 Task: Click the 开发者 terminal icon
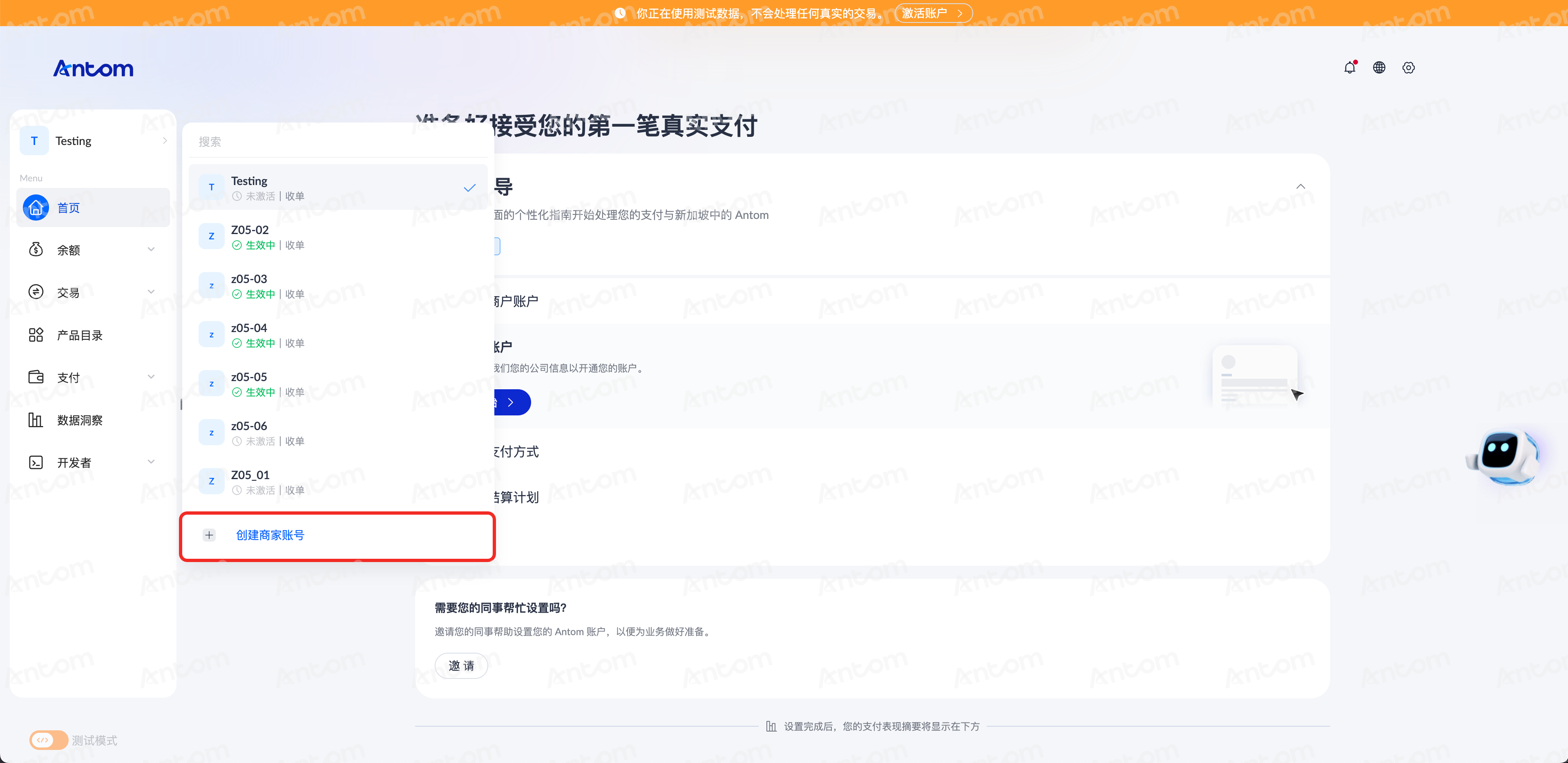36,462
